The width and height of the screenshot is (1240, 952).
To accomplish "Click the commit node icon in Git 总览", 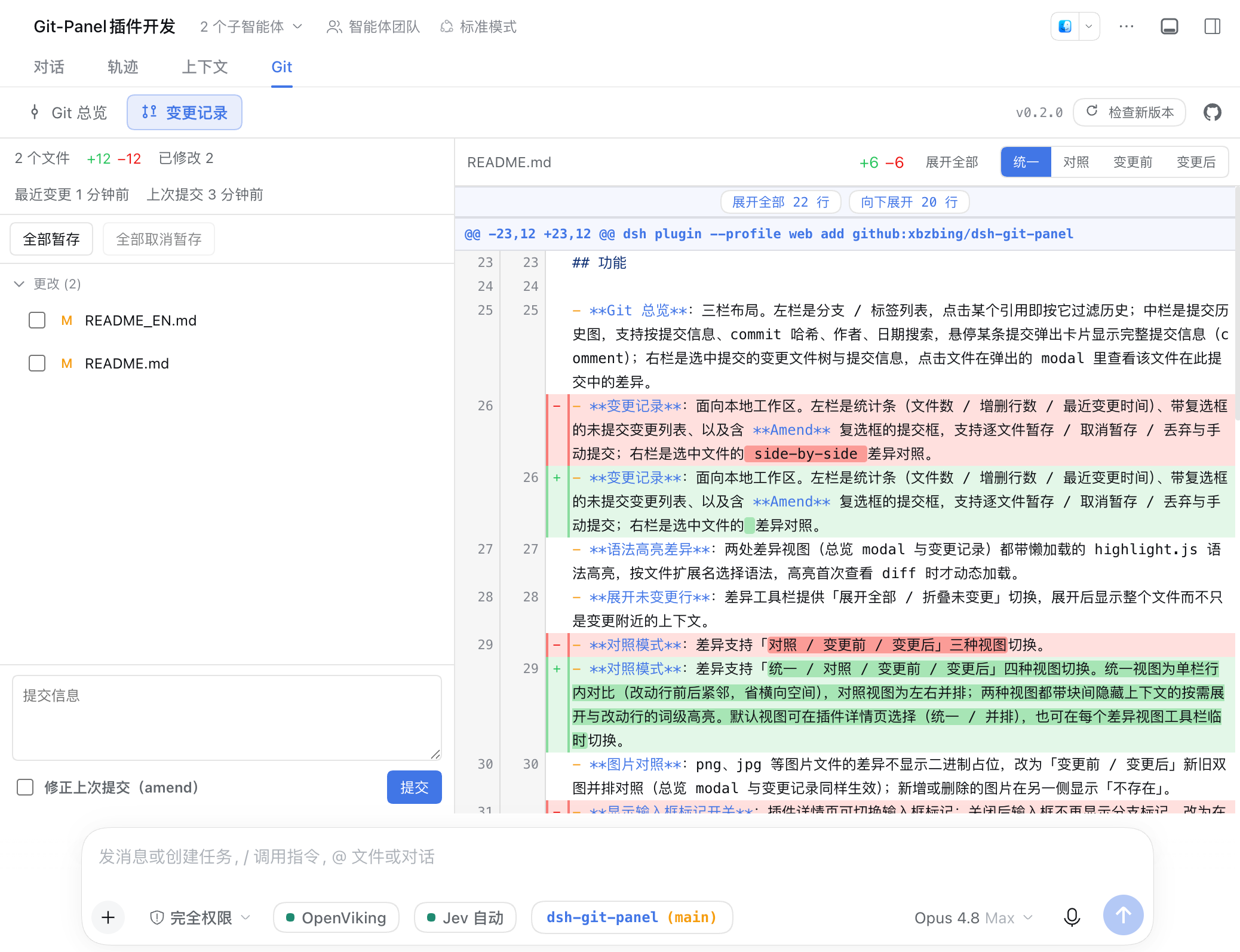I will [35, 112].
